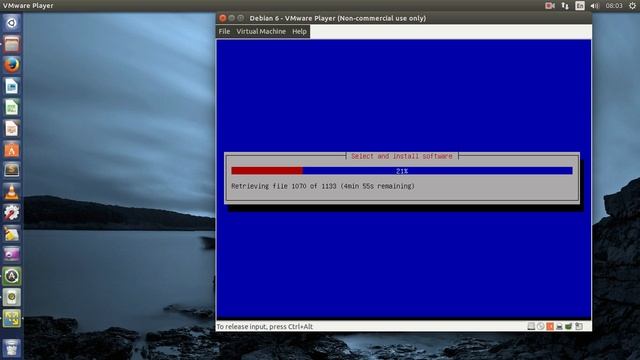Open System Settings wrench-and-gear icon
Image resolution: width=640 pixels, height=360 pixels.
tap(11, 213)
